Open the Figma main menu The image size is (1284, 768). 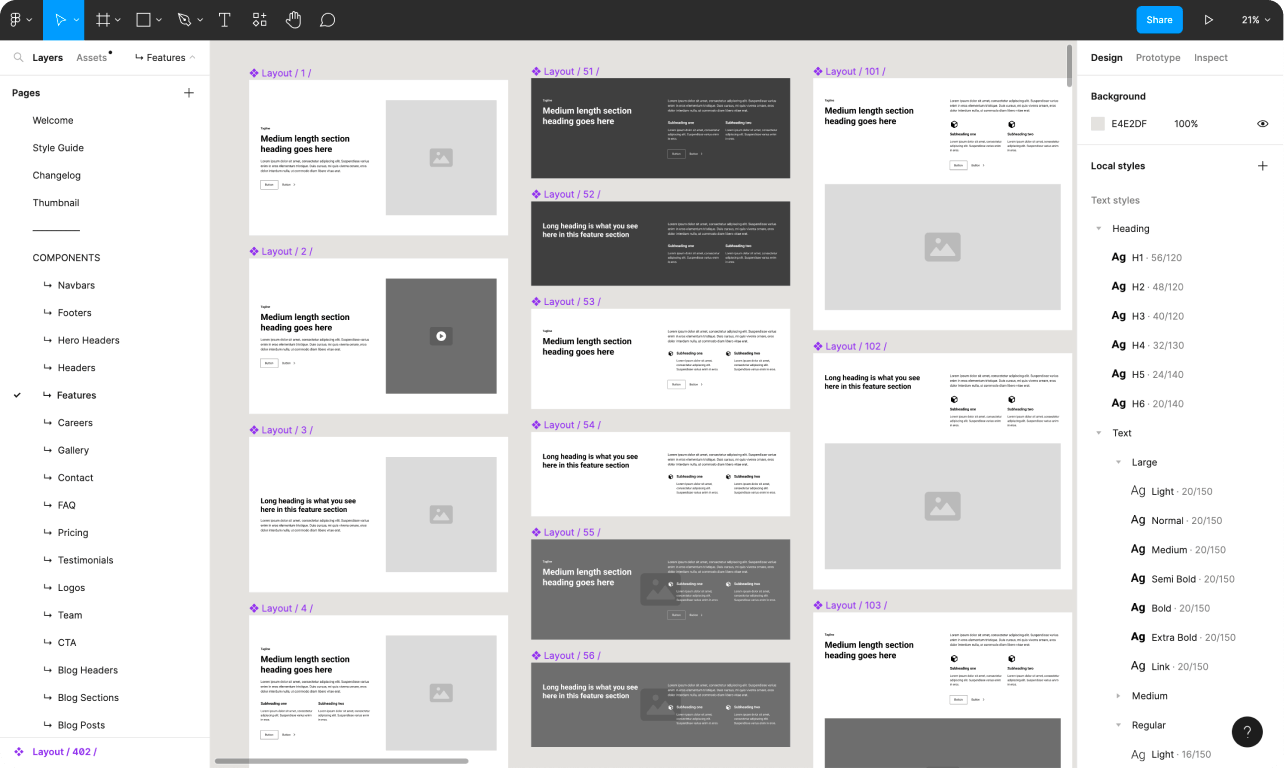[x=20, y=20]
